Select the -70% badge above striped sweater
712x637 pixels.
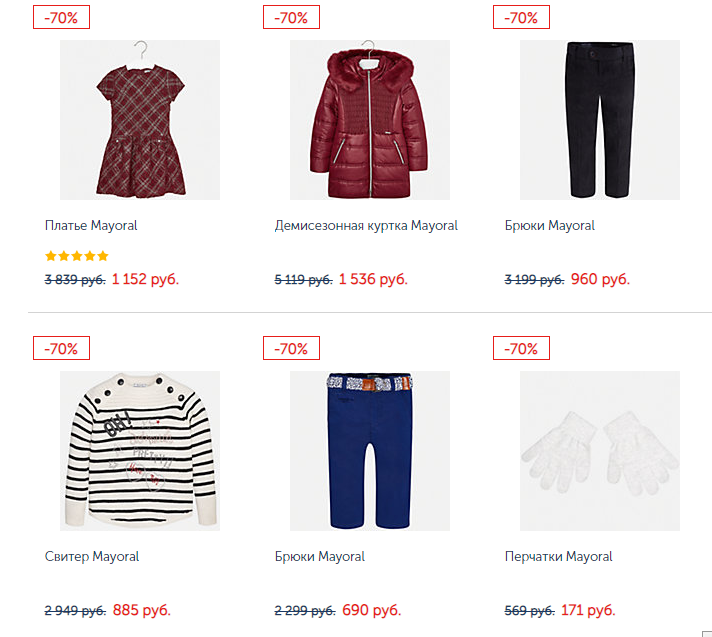click(x=61, y=349)
